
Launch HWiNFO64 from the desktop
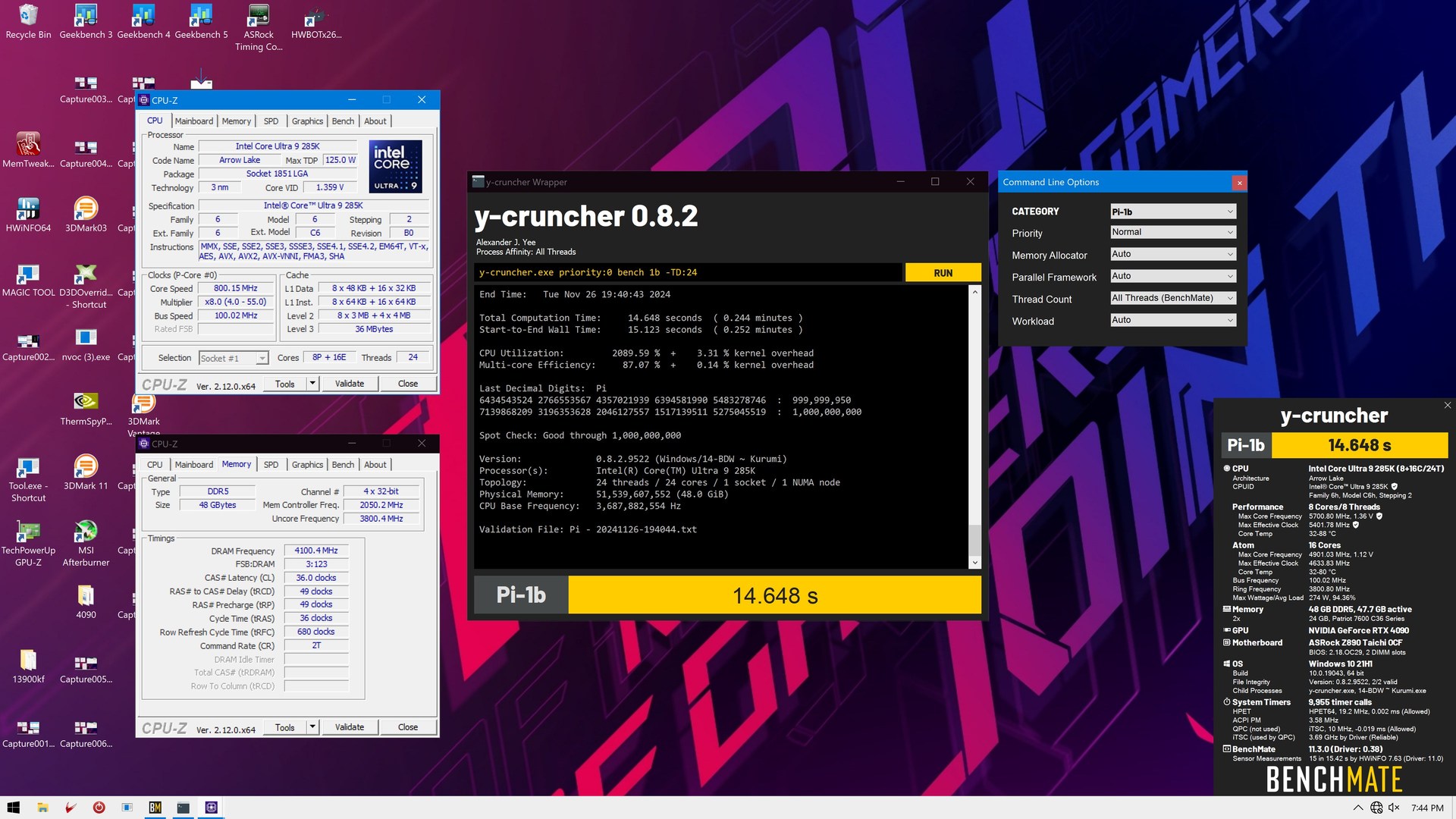[28, 215]
